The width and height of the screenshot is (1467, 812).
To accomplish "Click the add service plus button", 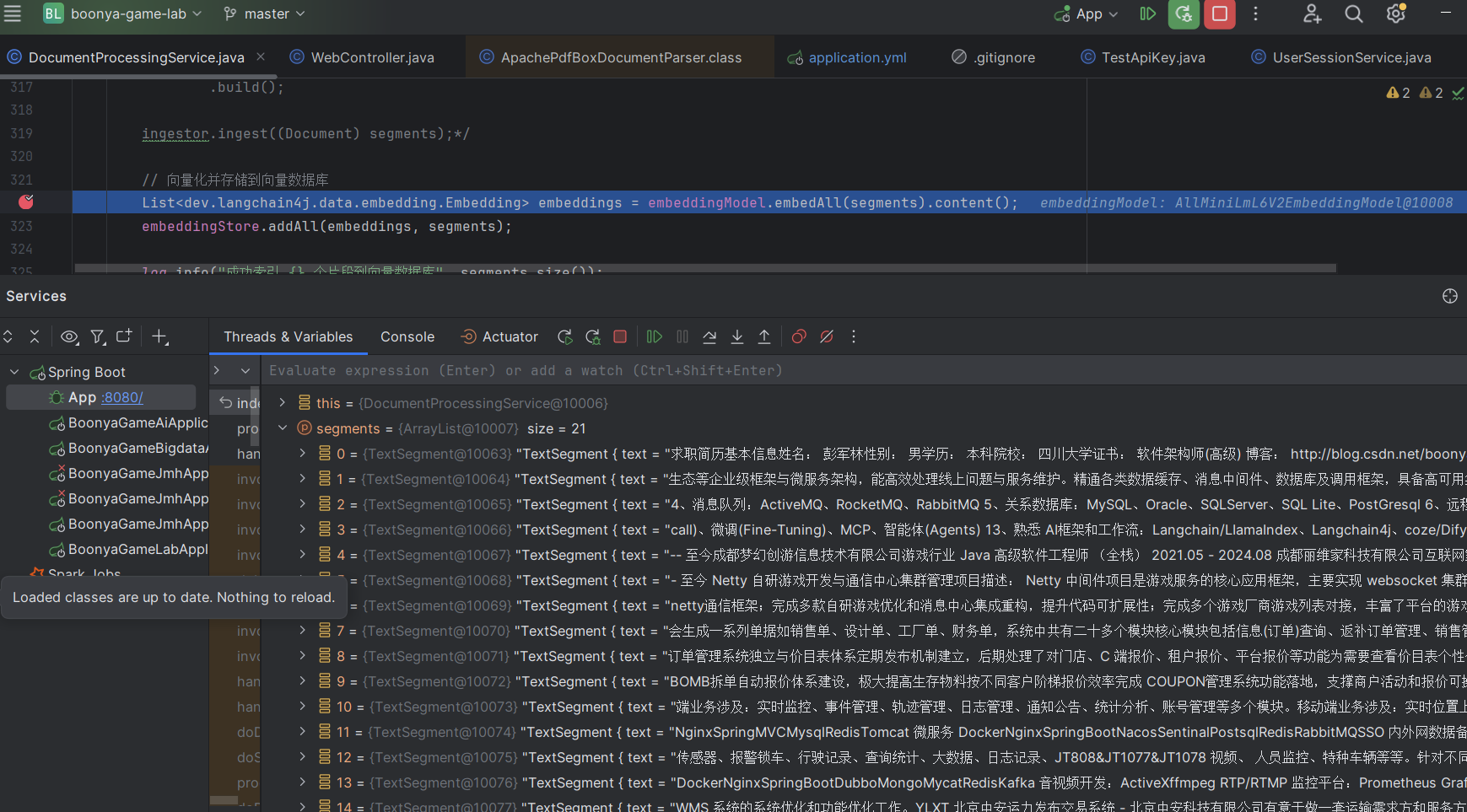I will click(x=159, y=336).
